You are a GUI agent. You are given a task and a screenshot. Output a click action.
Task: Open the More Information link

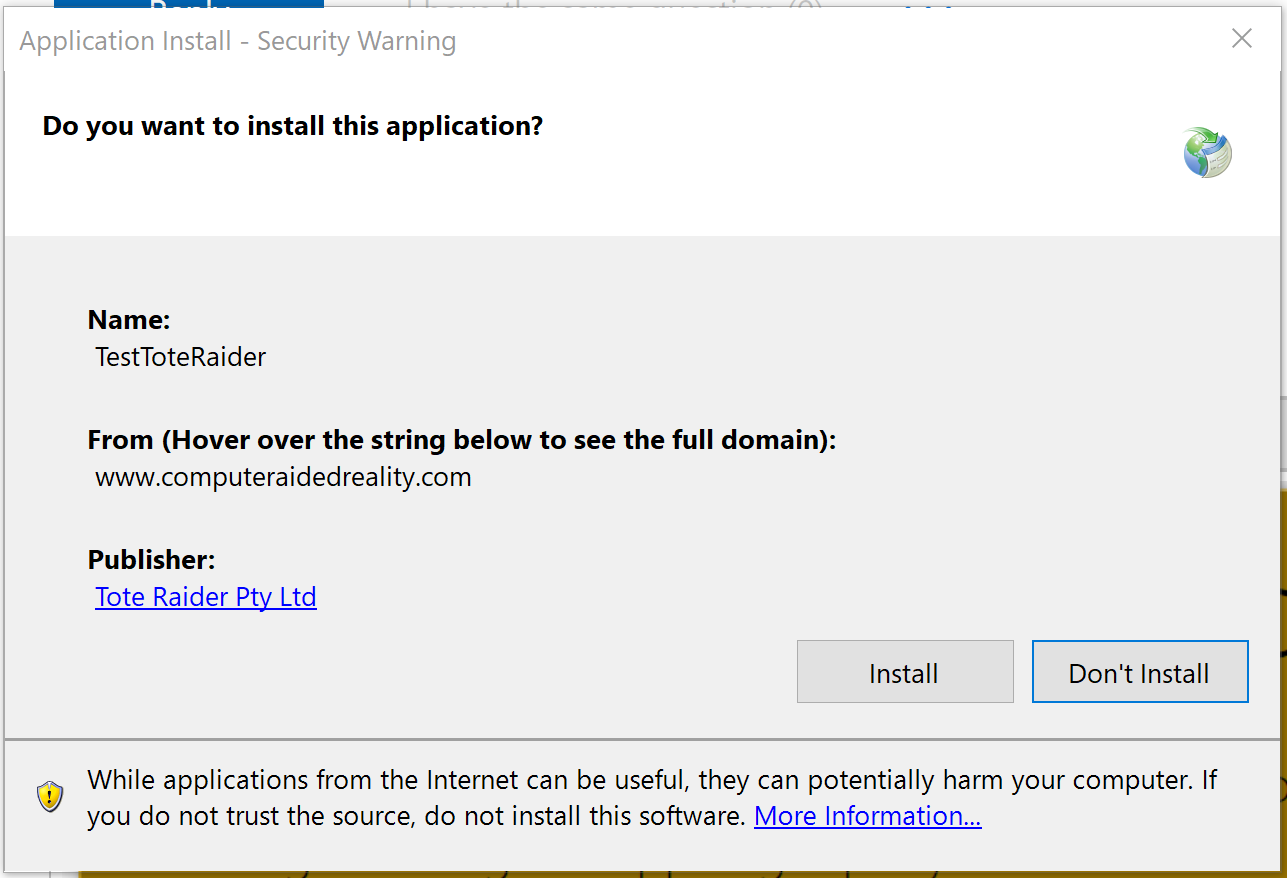[x=868, y=816]
